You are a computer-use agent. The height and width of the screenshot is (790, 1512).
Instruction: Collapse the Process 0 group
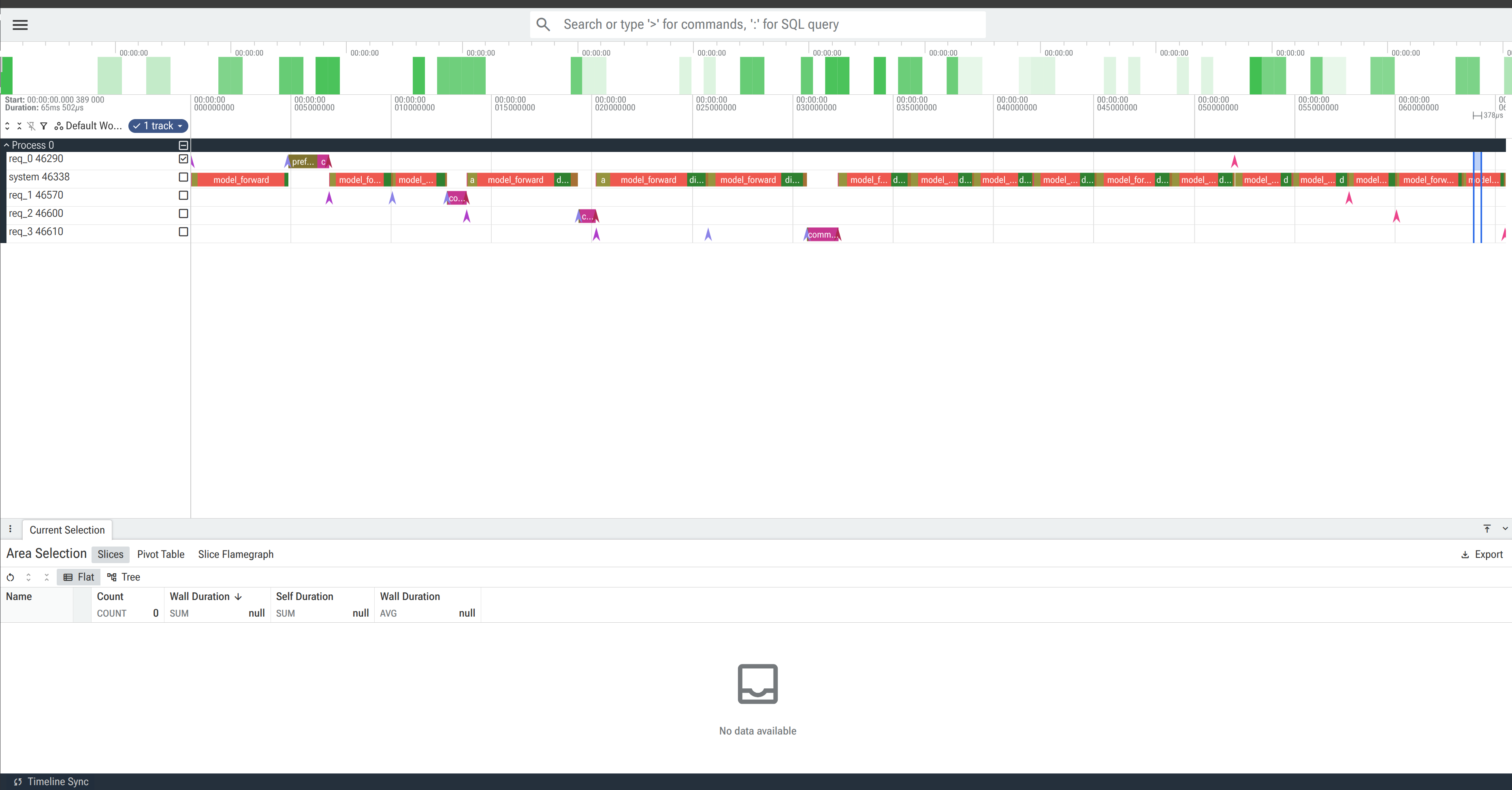(6, 145)
